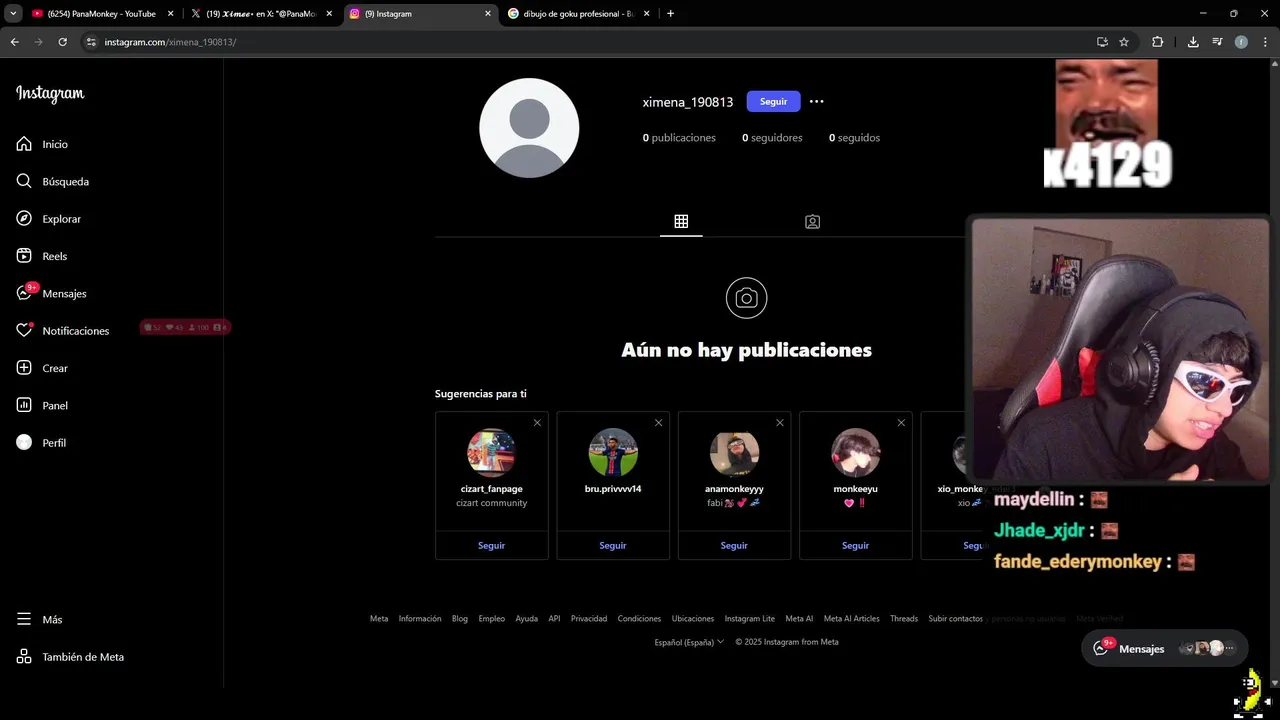Open Inicio from the Instagram sidebar
The width and height of the screenshot is (1280, 720).
click(42, 144)
